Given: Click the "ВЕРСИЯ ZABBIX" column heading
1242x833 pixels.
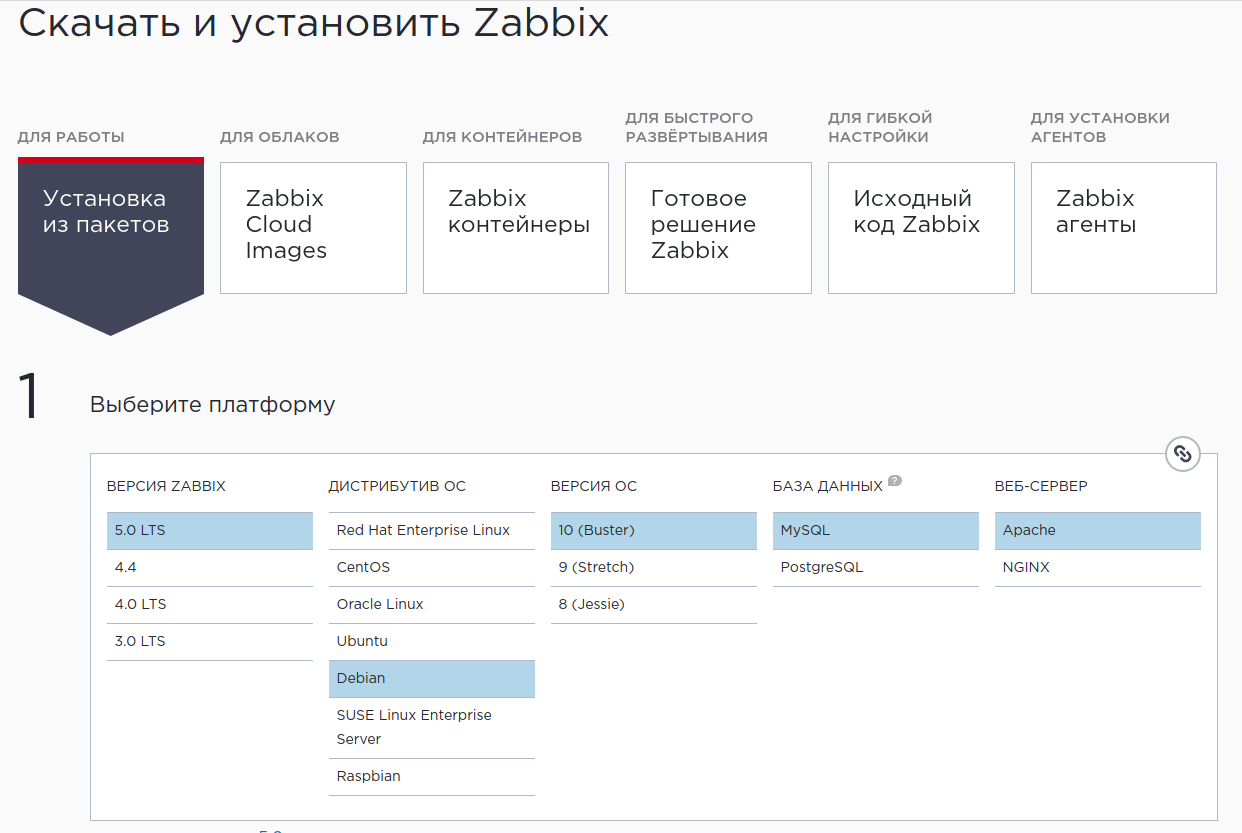Looking at the screenshot, I should click(x=166, y=487).
